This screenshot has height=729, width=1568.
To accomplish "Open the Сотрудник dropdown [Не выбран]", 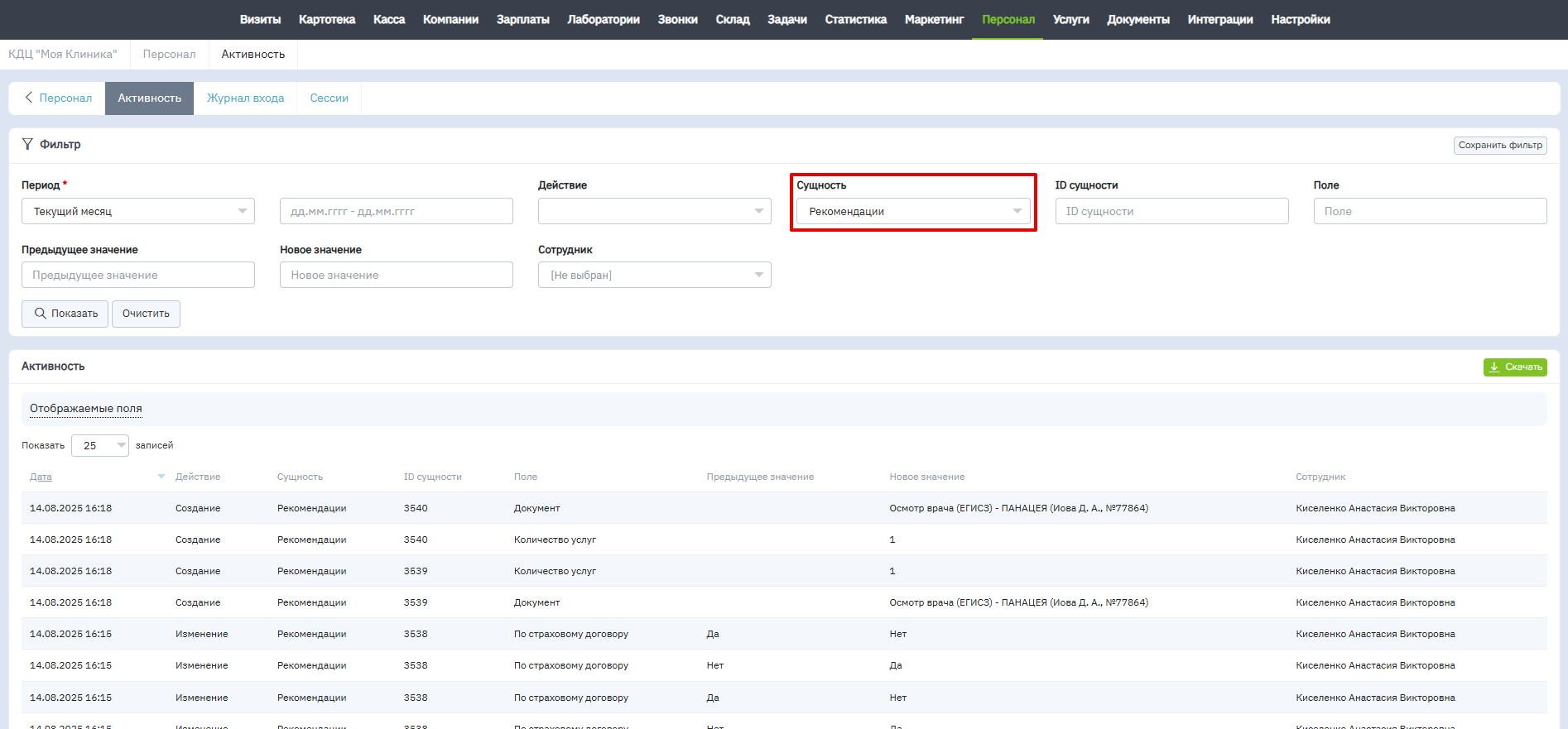I will tap(655, 275).
